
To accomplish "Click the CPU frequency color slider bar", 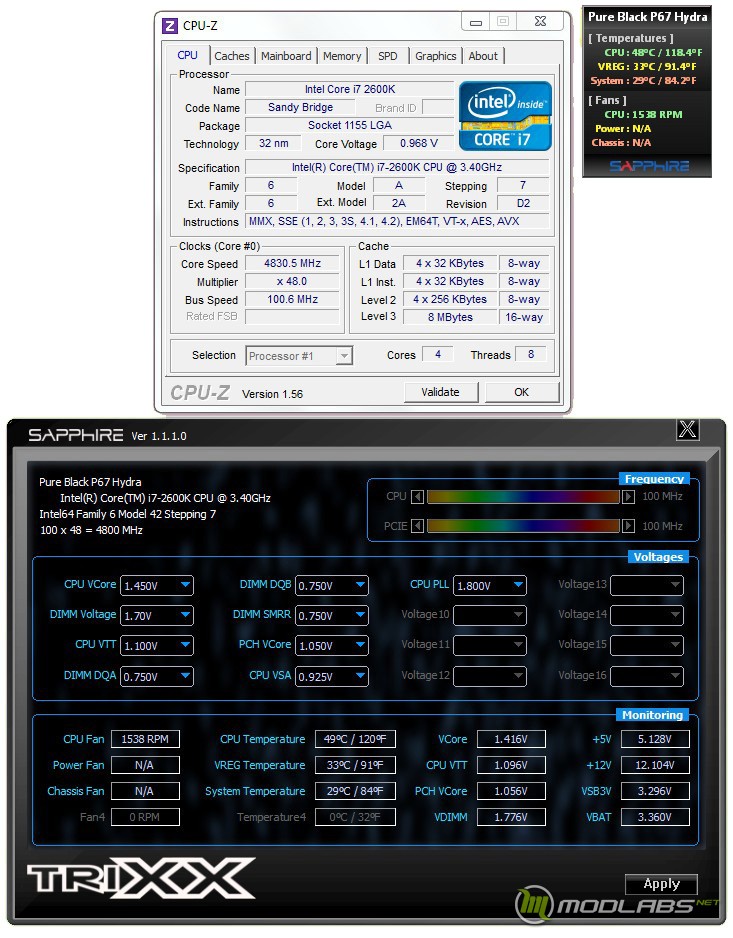I will click(x=523, y=497).
